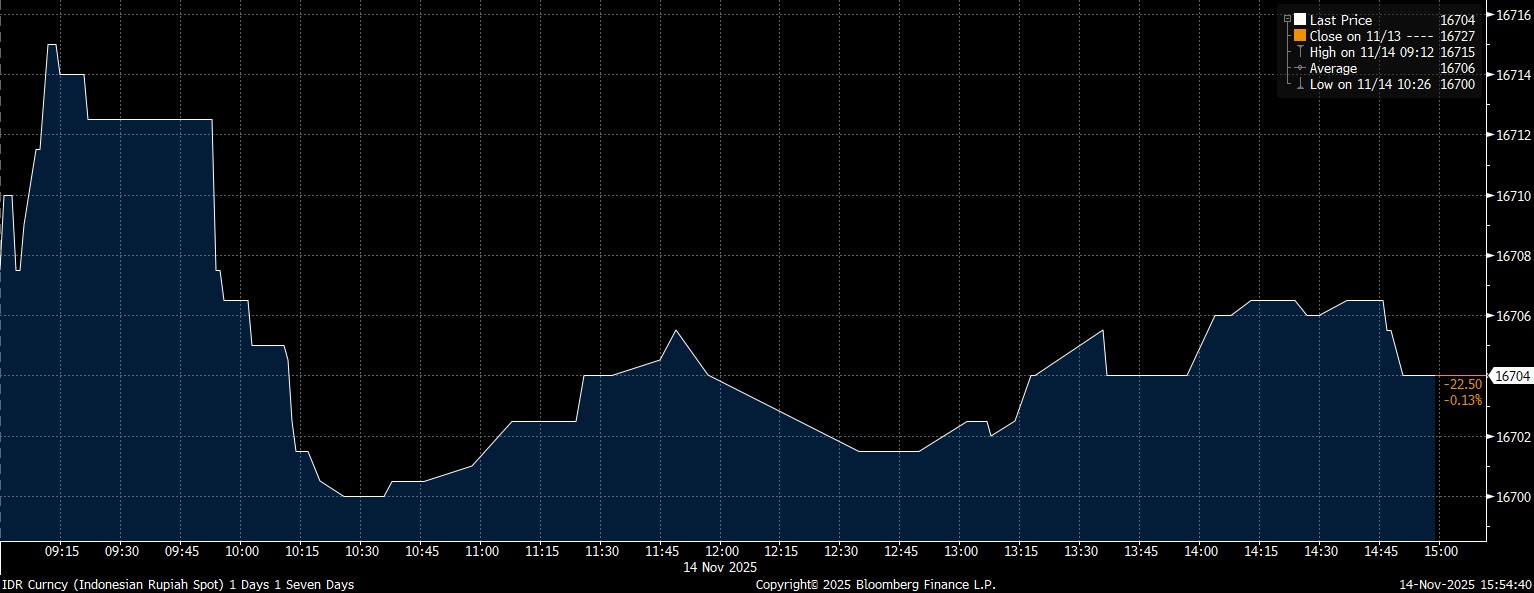Click the -22.50 price change label
Screen dimensions: 1534x593
point(1461,384)
